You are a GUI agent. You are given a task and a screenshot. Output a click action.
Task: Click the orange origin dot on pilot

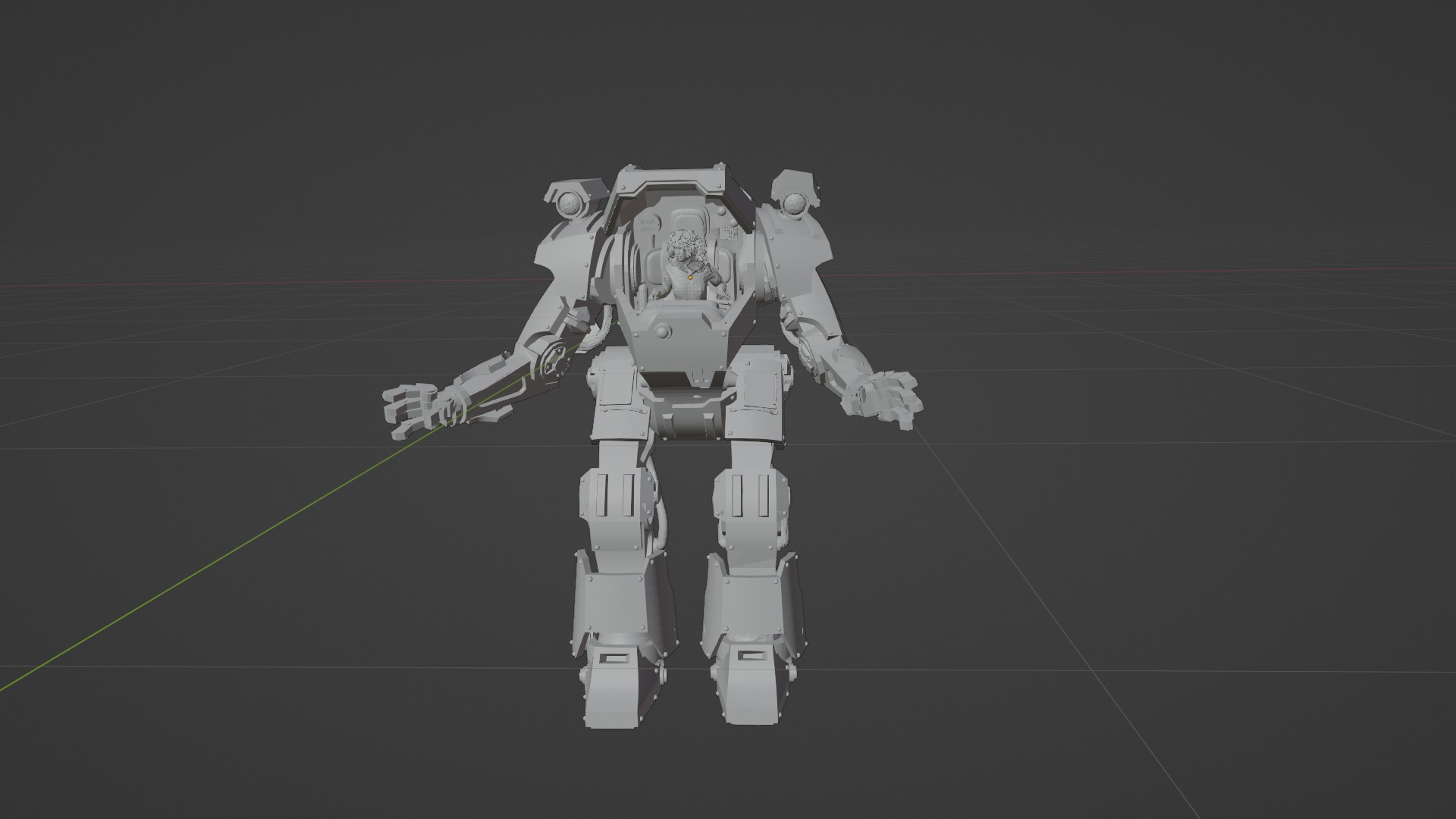pos(691,277)
